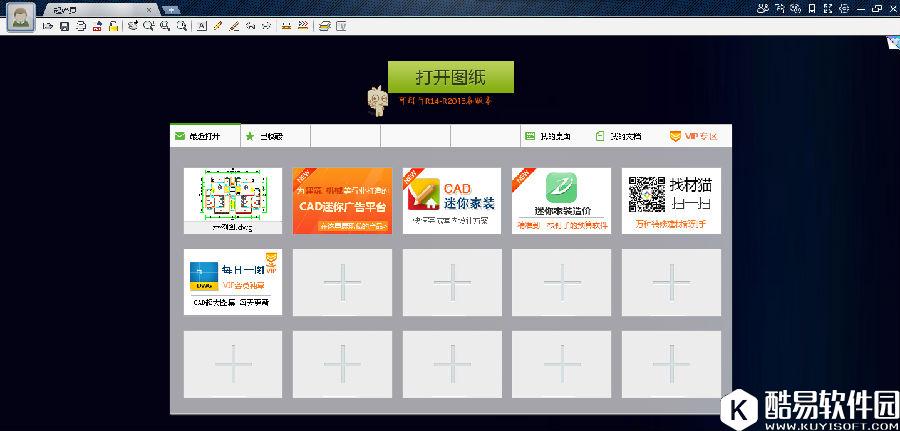900x431 pixels.
Task: Open the stacked layers icon
Action: coord(324,26)
